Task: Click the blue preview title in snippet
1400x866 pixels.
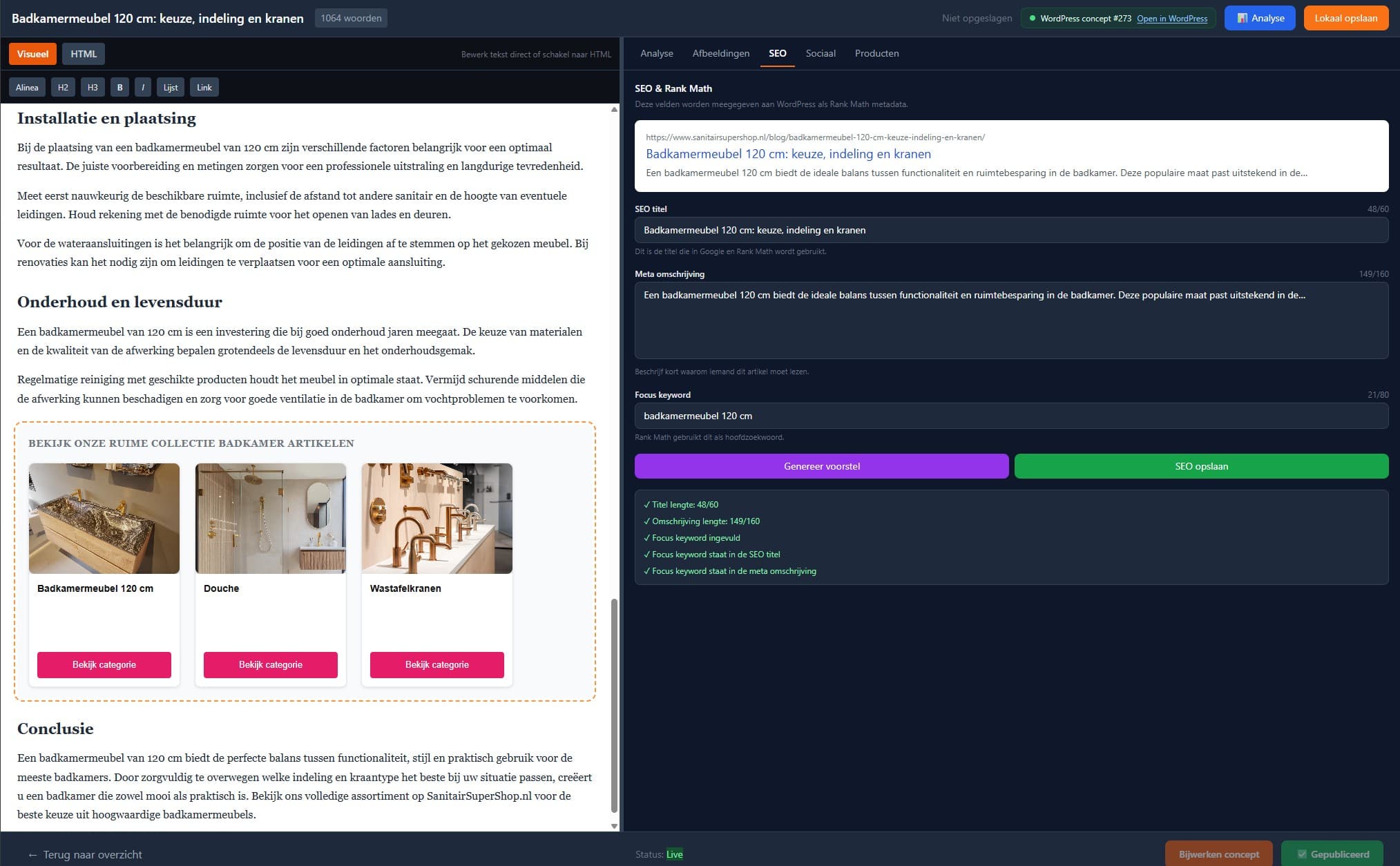Action: pyautogui.click(x=788, y=154)
